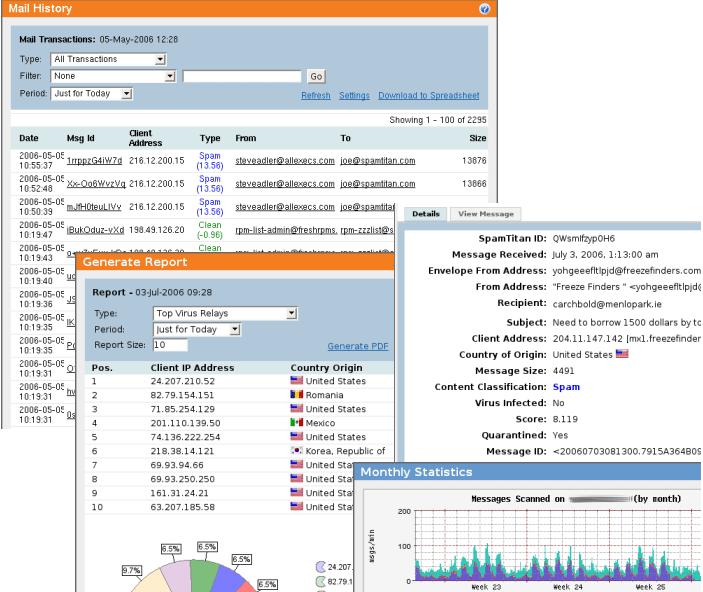Open message iBukOduz-vXd
Screen dimensions: 703x592
[95, 230]
